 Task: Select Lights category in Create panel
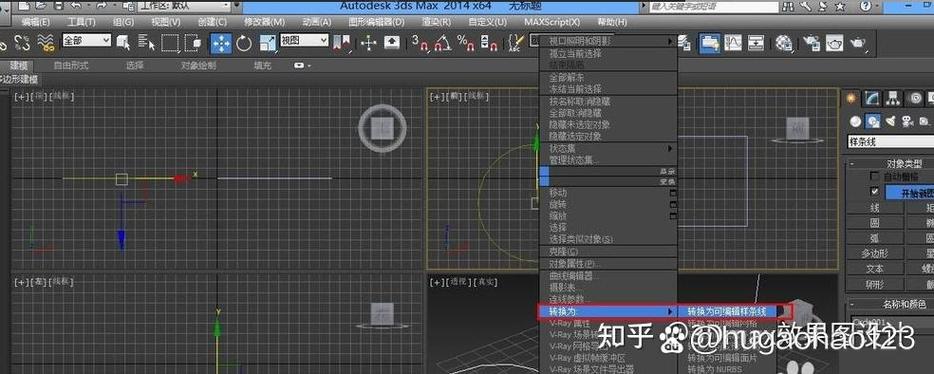(x=891, y=121)
